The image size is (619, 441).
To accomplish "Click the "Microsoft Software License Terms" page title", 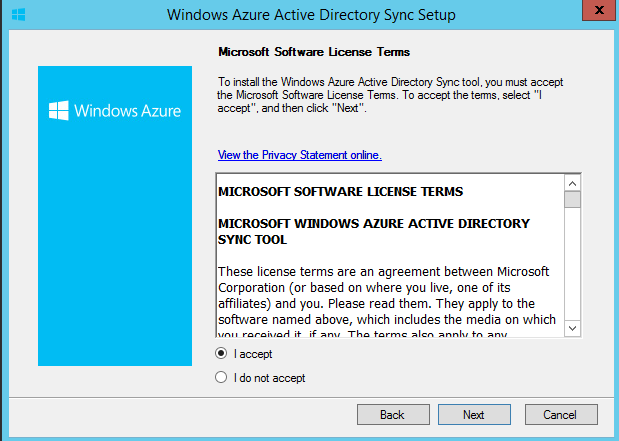I will 314,52.
